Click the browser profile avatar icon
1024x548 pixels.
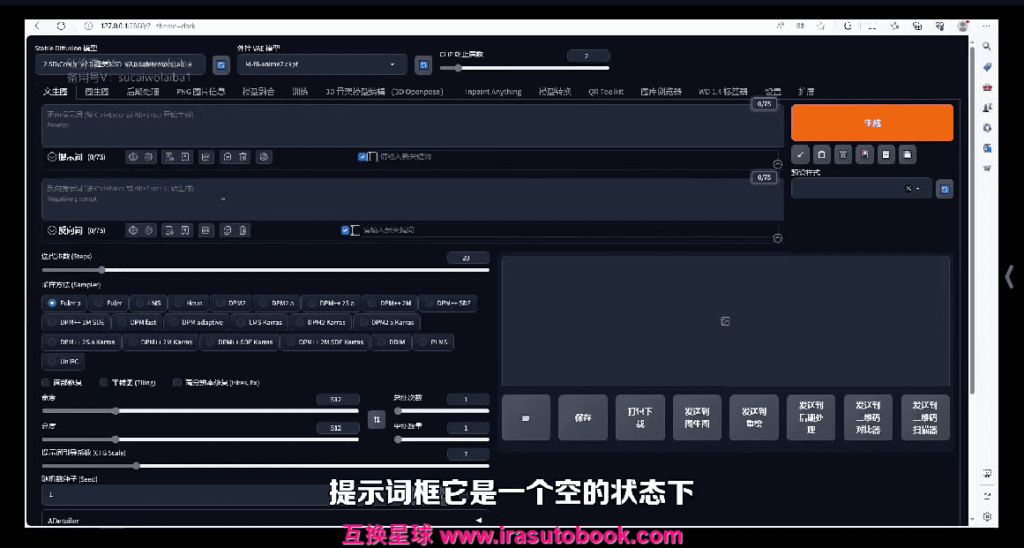(x=962, y=26)
